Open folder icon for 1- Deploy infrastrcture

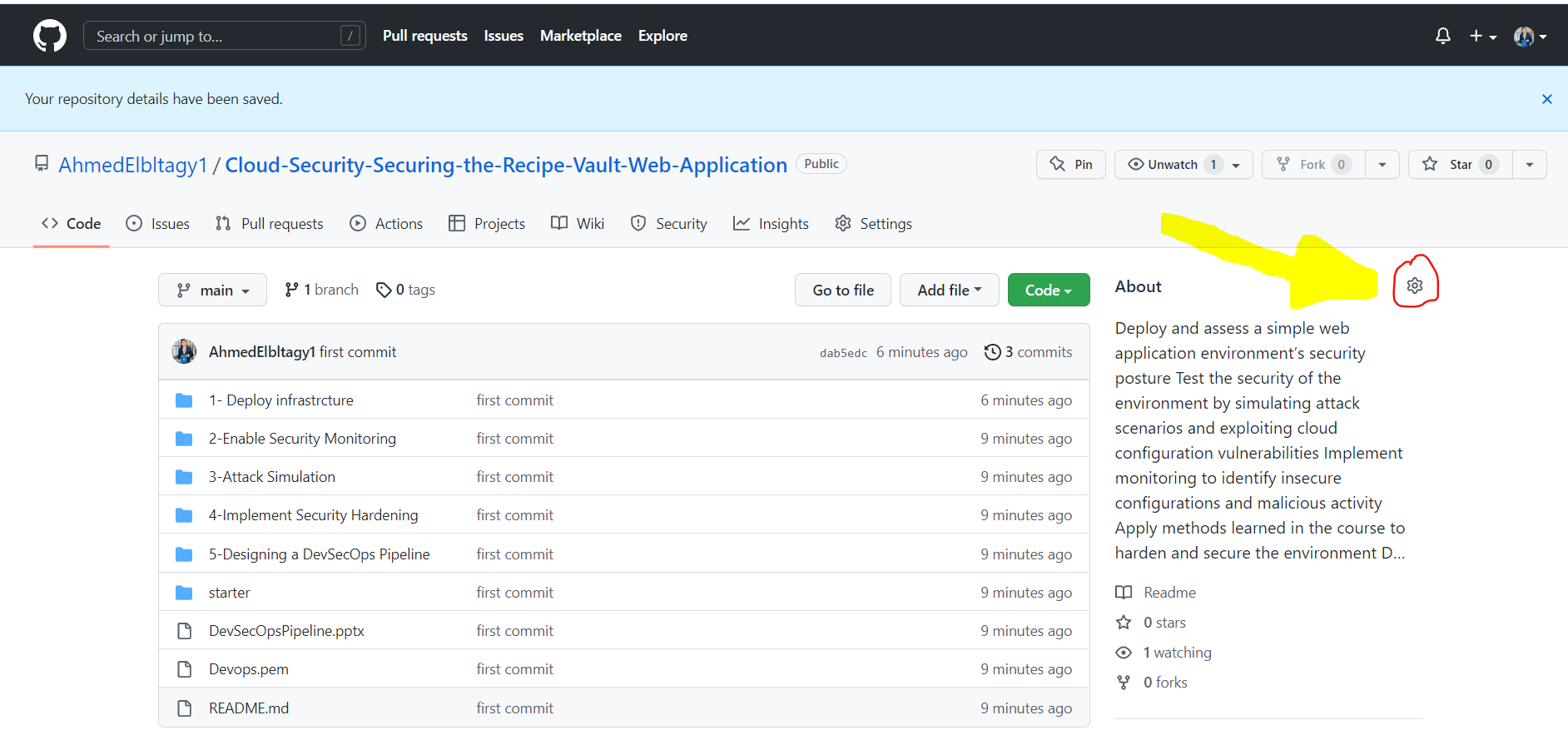184,400
